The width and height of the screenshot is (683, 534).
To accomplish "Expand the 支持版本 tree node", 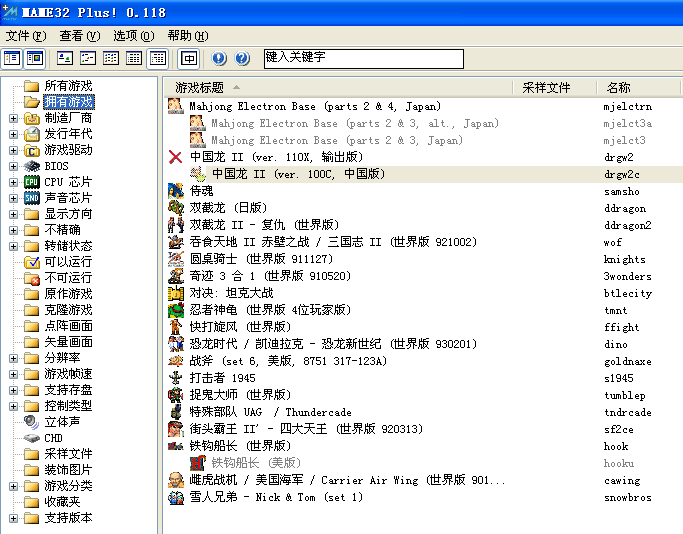I will pyautogui.click(x=14, y=518).
